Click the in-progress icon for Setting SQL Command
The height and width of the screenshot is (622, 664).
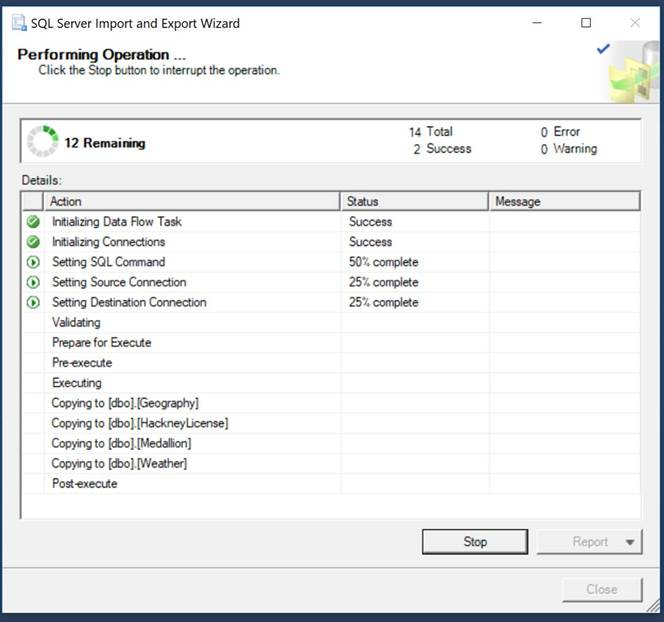[33, 262]
